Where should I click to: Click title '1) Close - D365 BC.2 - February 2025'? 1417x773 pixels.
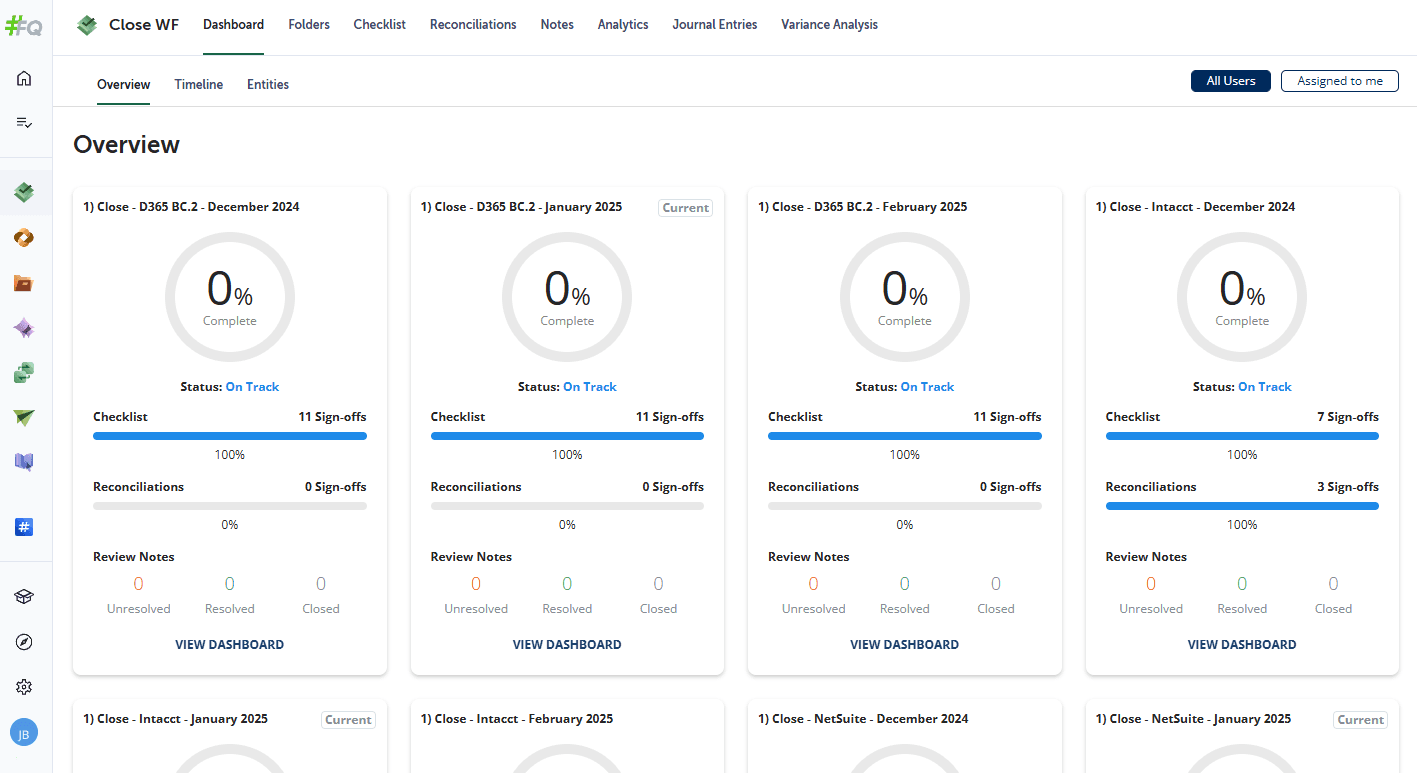tap(863, 207)
